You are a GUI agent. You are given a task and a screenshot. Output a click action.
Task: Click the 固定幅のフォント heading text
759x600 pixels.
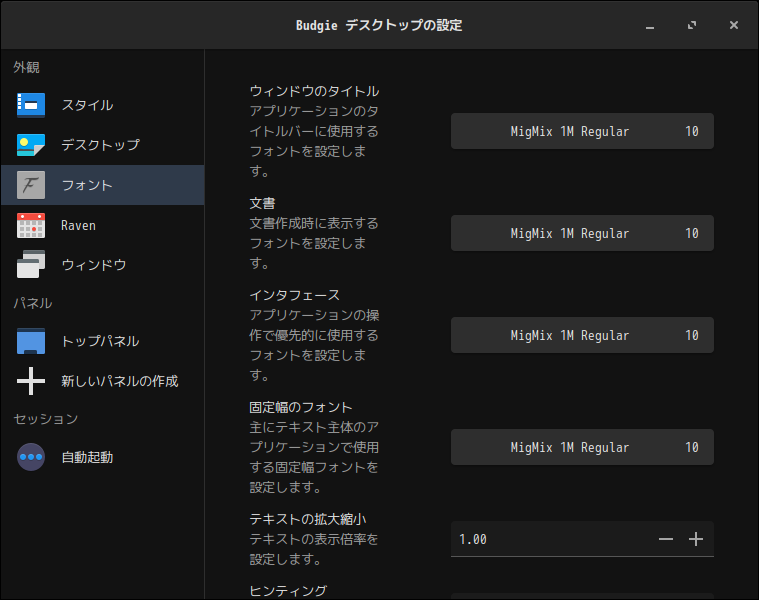(x=301, y=407)
